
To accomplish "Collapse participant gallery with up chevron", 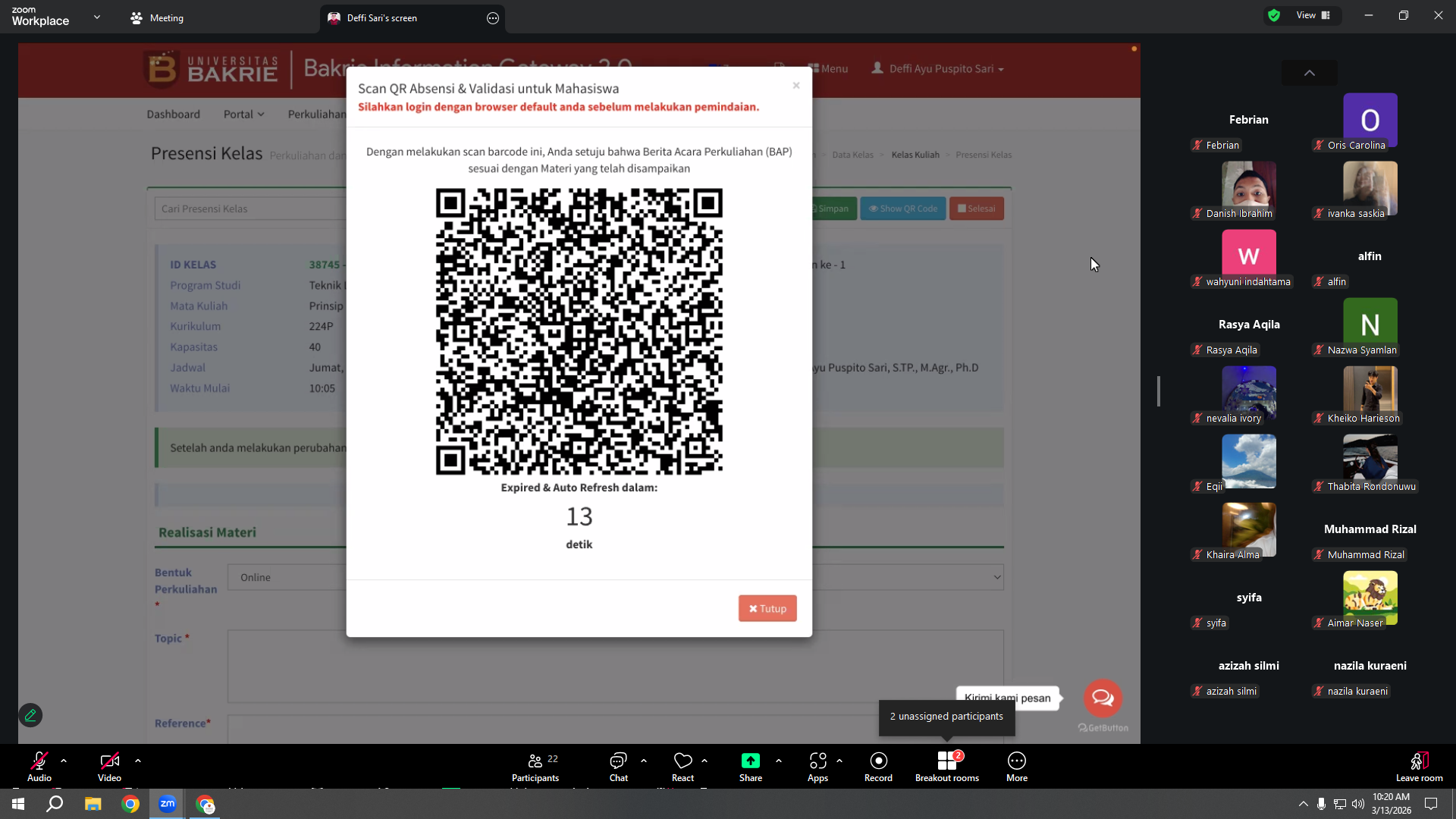I will tap(1310, 73).
